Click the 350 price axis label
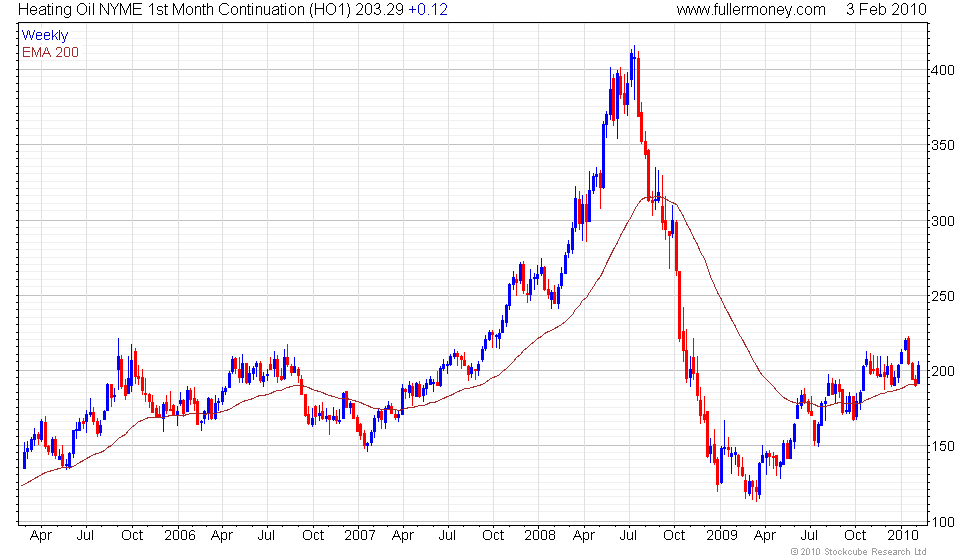980x560 pixels. click(942, 145)
